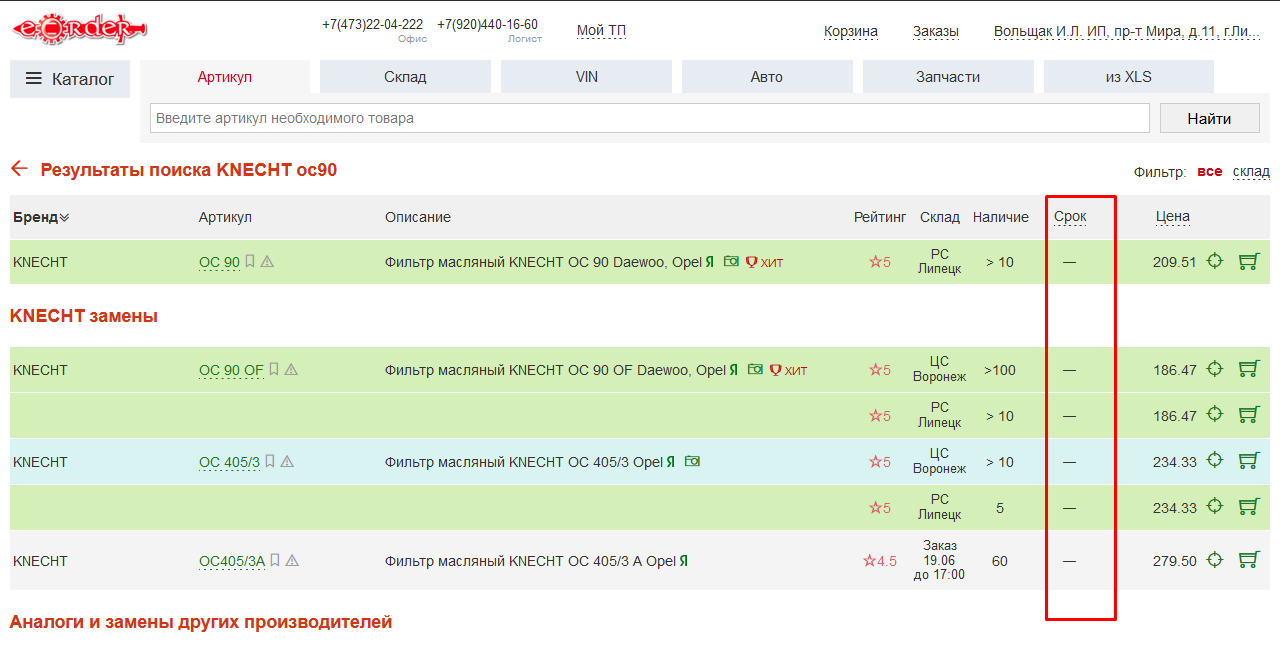Click ХИТ trophy badge on OC 90 OF row
1280x646 pixels.
click(x=788, y=370)
